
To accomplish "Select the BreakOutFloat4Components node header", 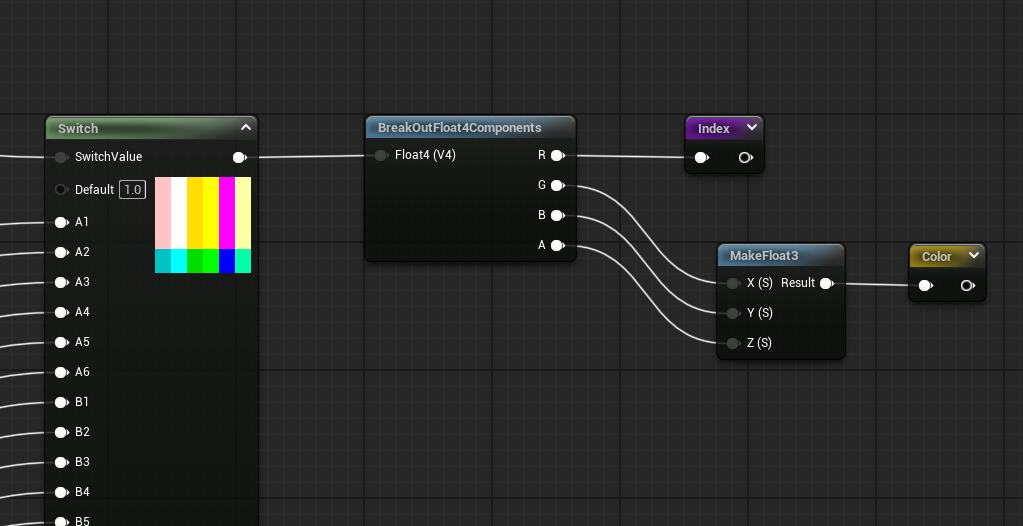I will point(470,127).
